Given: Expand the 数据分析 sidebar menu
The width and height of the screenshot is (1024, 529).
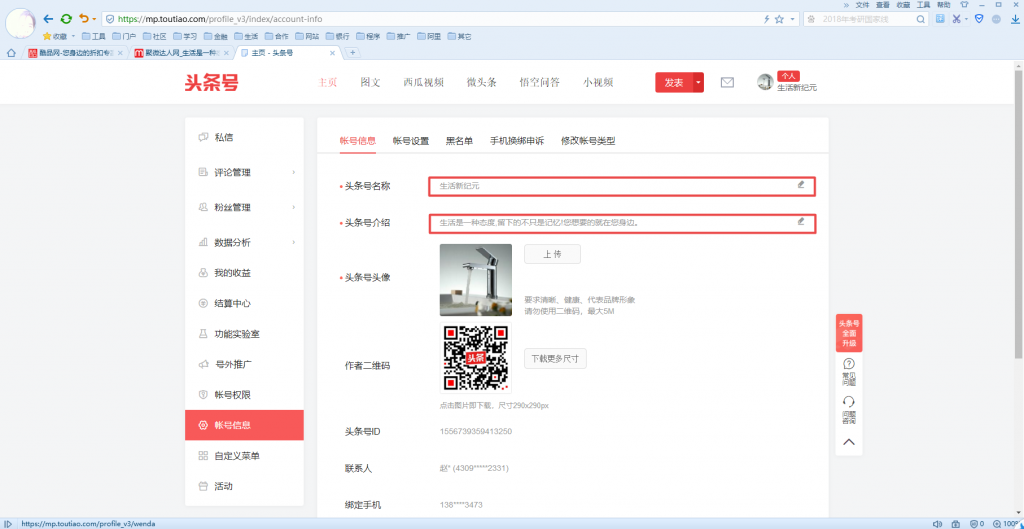Looking at the screenshot, I should click(x=244, y=242).
